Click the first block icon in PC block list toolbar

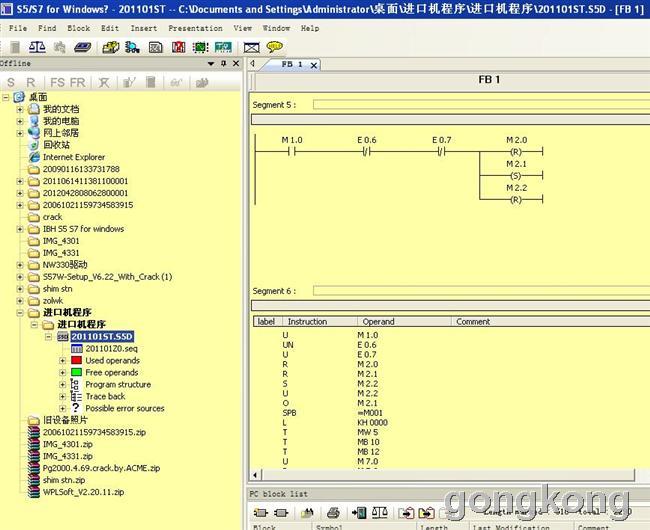coord(260,513)
